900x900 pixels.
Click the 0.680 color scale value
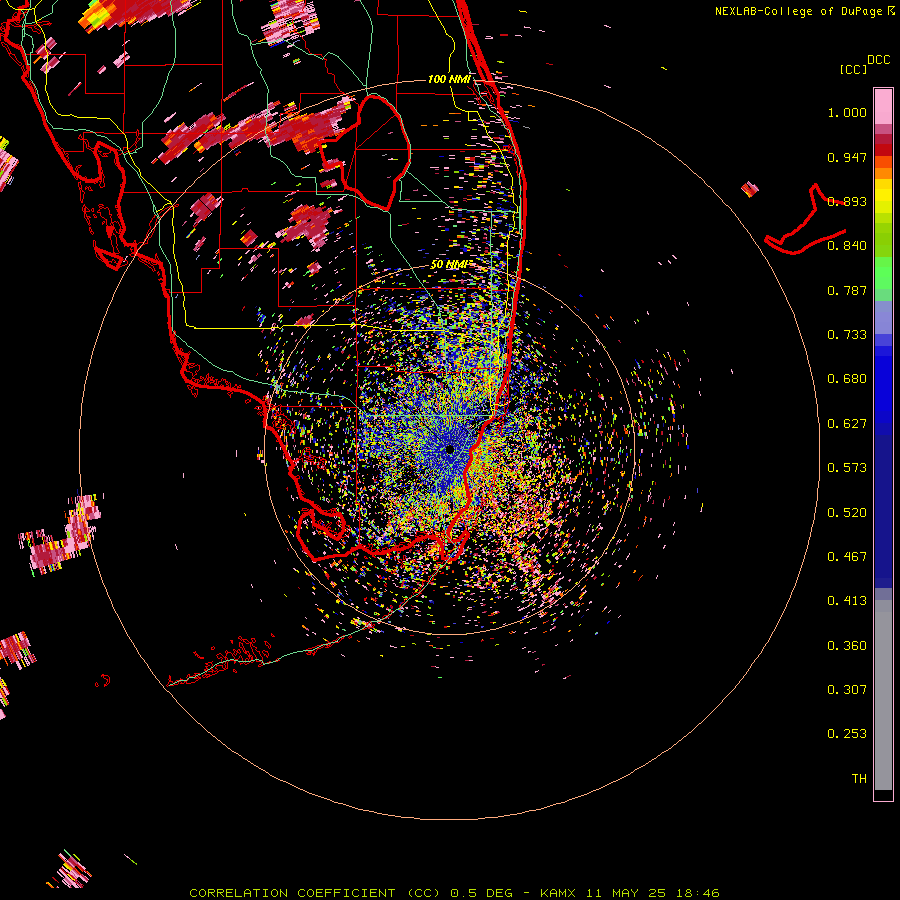pyautogui.click(x=847, y=379)
